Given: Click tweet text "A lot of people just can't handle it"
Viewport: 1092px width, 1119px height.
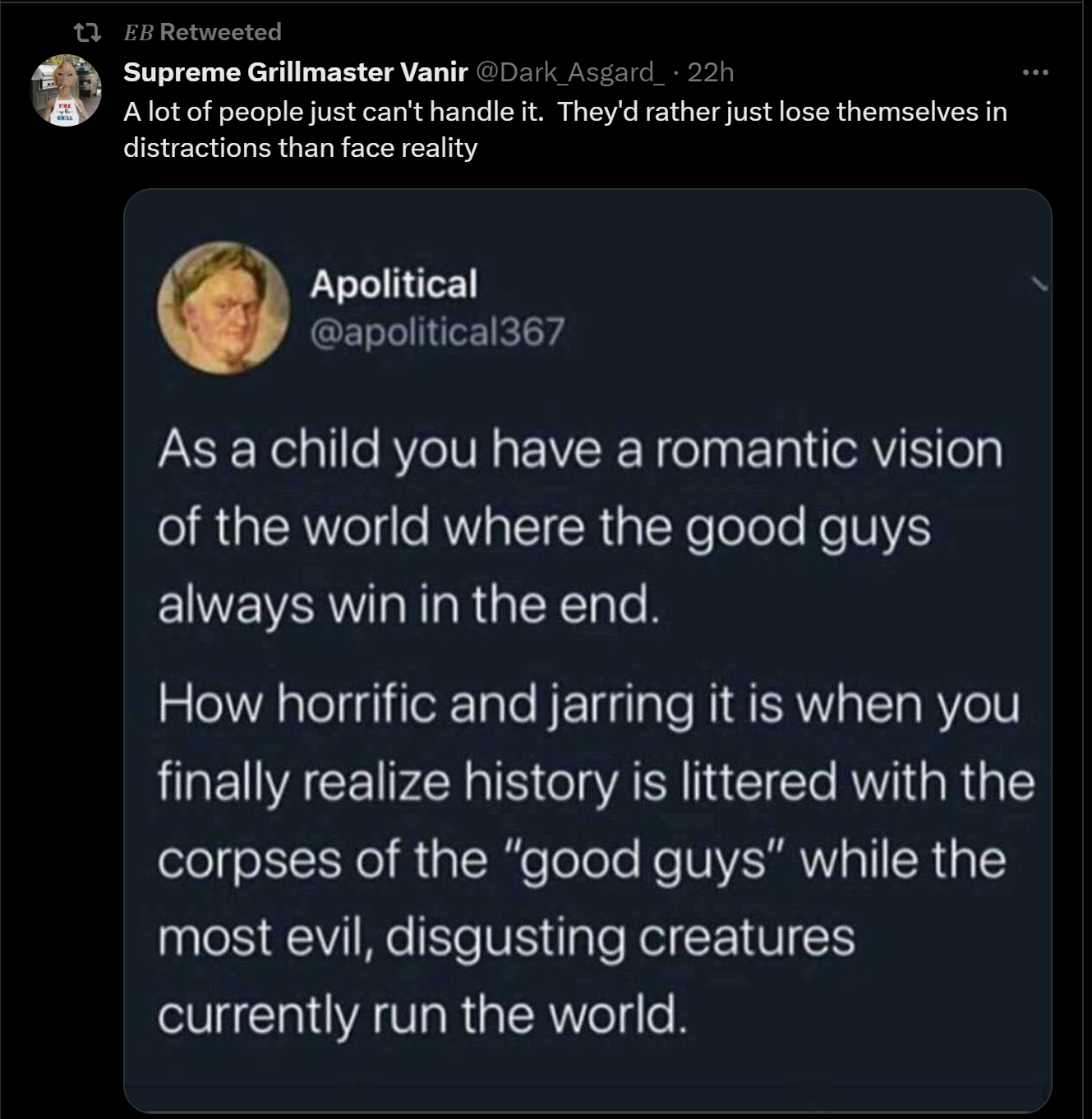Looking at the screenshot, I should [x=333, y=111].
